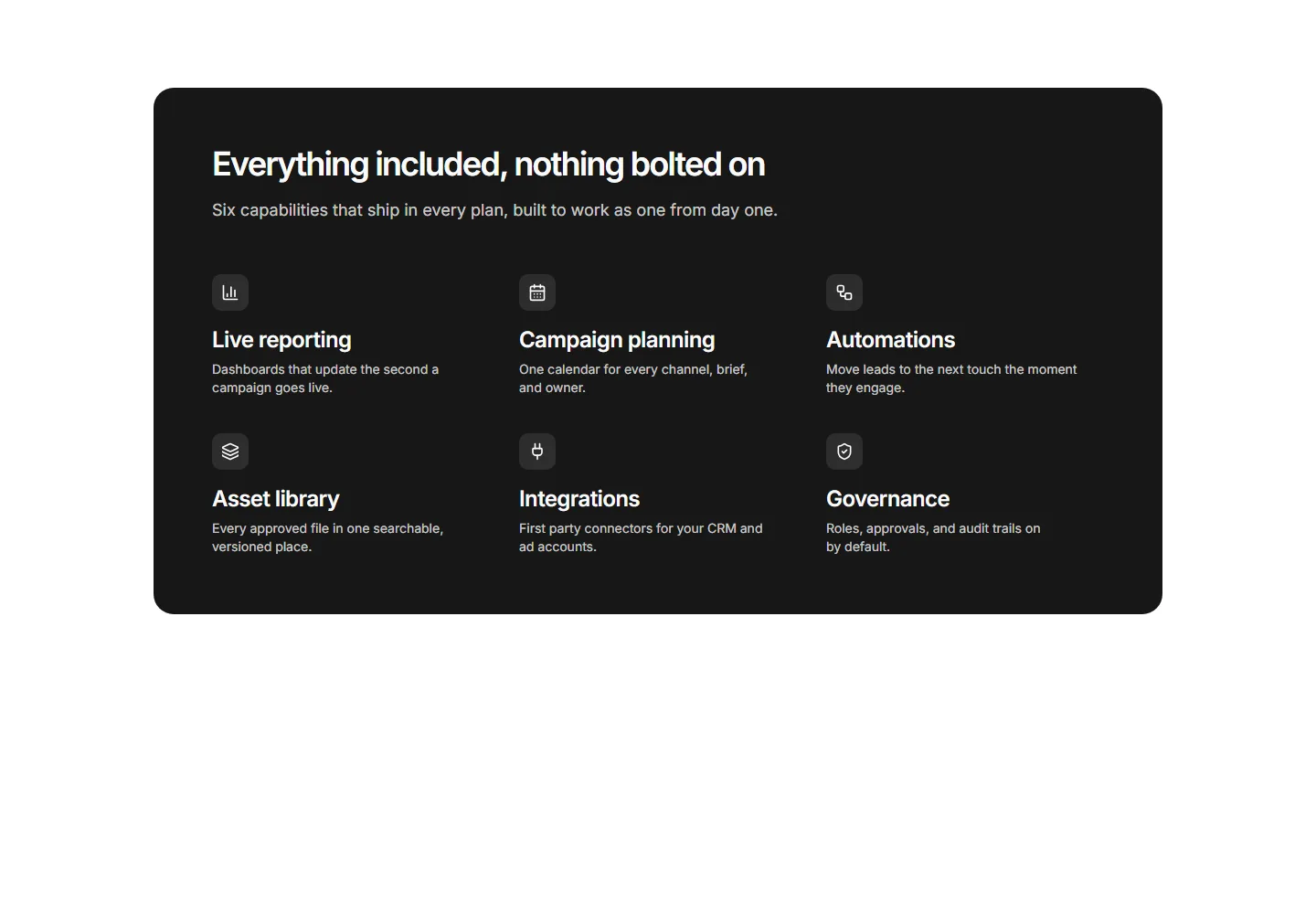Click the shield check icon above Governance
1316x914 pixels.
pos(844,452)
